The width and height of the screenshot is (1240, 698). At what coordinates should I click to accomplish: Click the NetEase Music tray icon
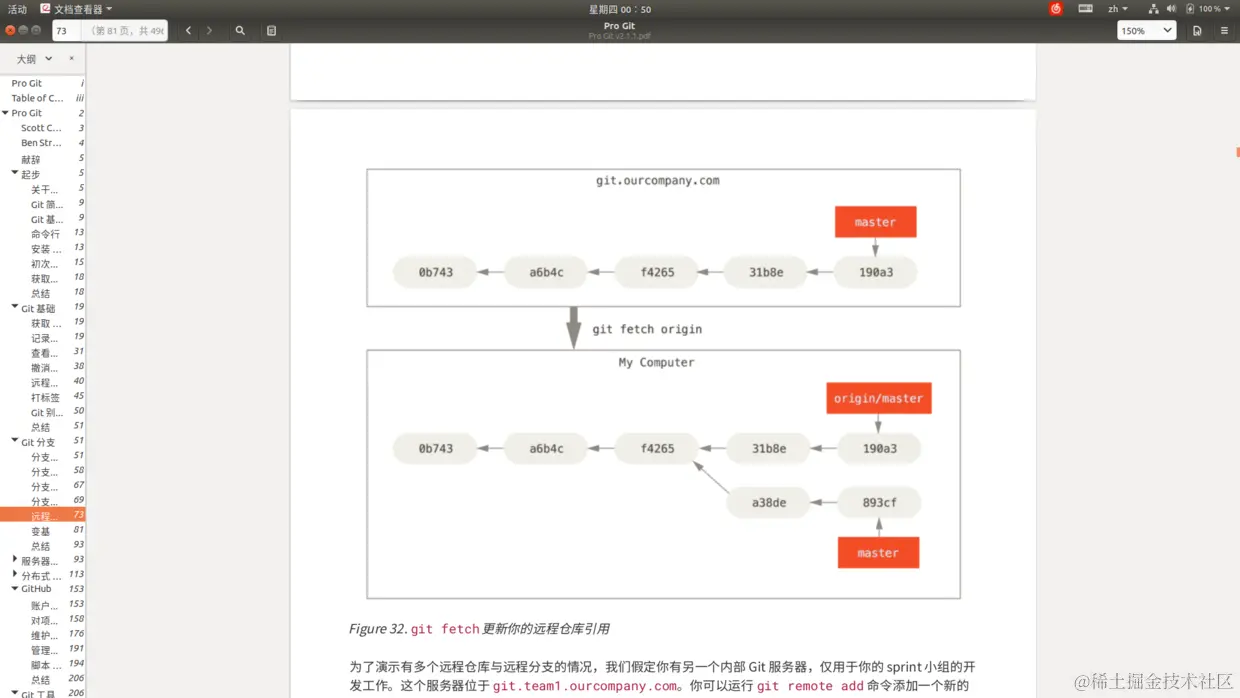[x=1055, y=9]
